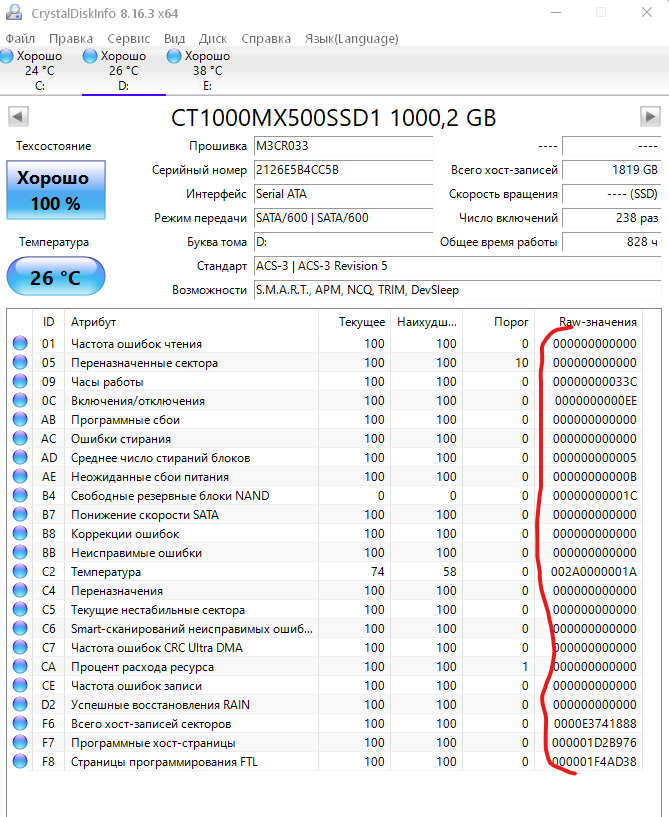Viewport: 669px width, 817px height.
Task: Click status orb for Включения/отключения row
Action: tap(20, 400)
